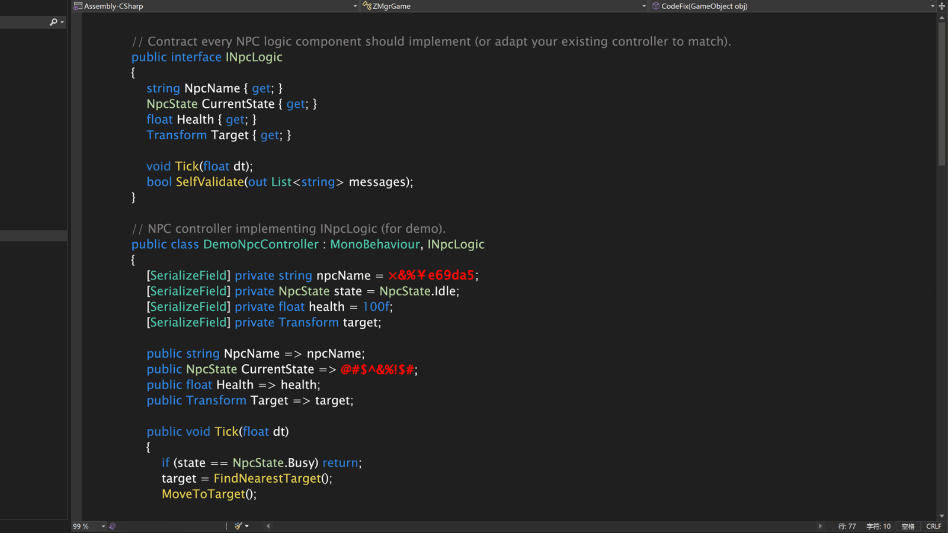Click the character position indicator in status bar
This screenshot has width=948, height=533.
pos(878,526)
